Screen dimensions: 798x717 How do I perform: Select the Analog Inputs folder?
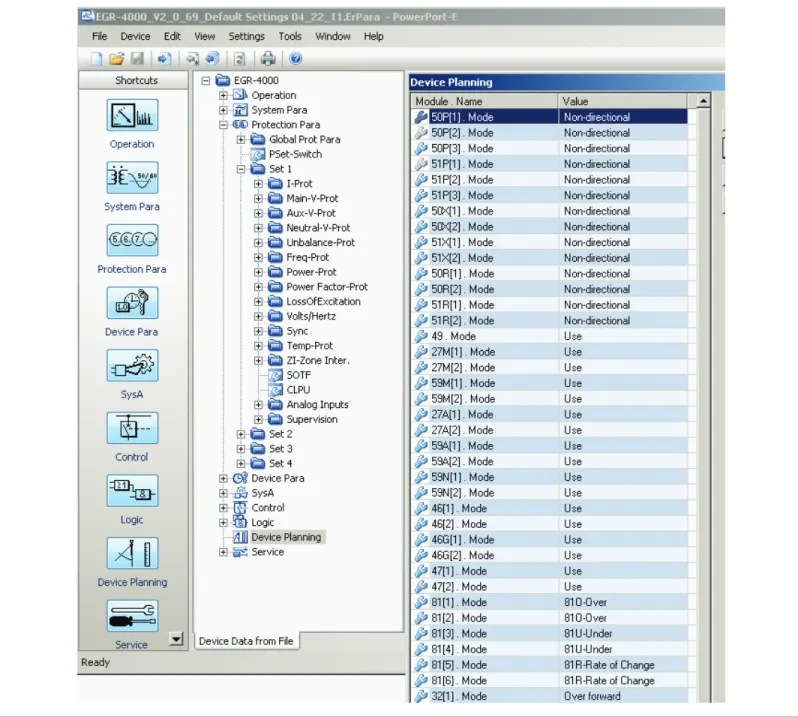[318, 405]
